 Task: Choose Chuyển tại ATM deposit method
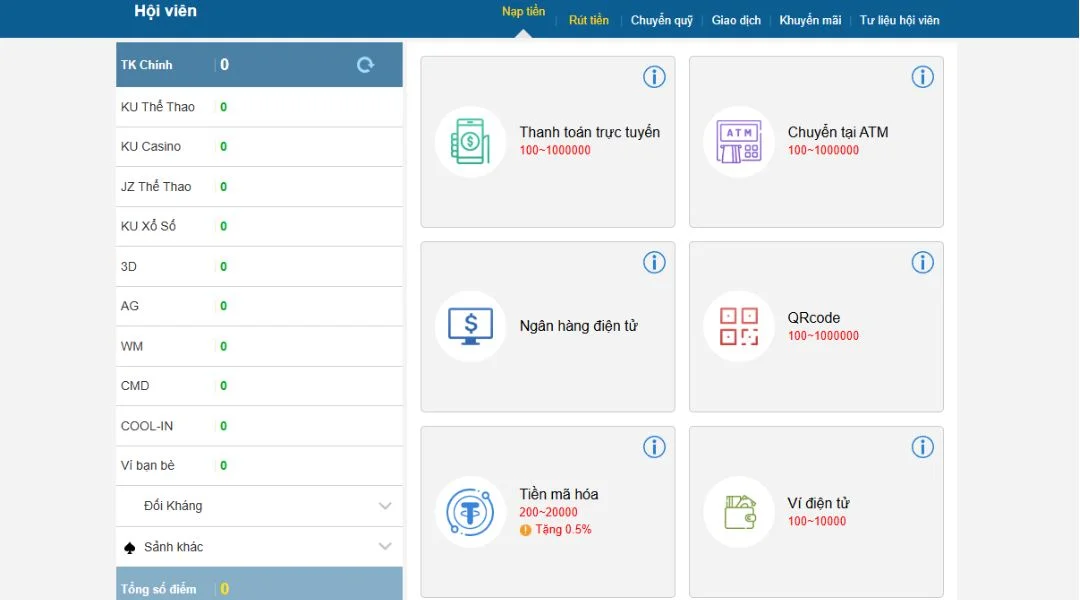tap(816, 142)
